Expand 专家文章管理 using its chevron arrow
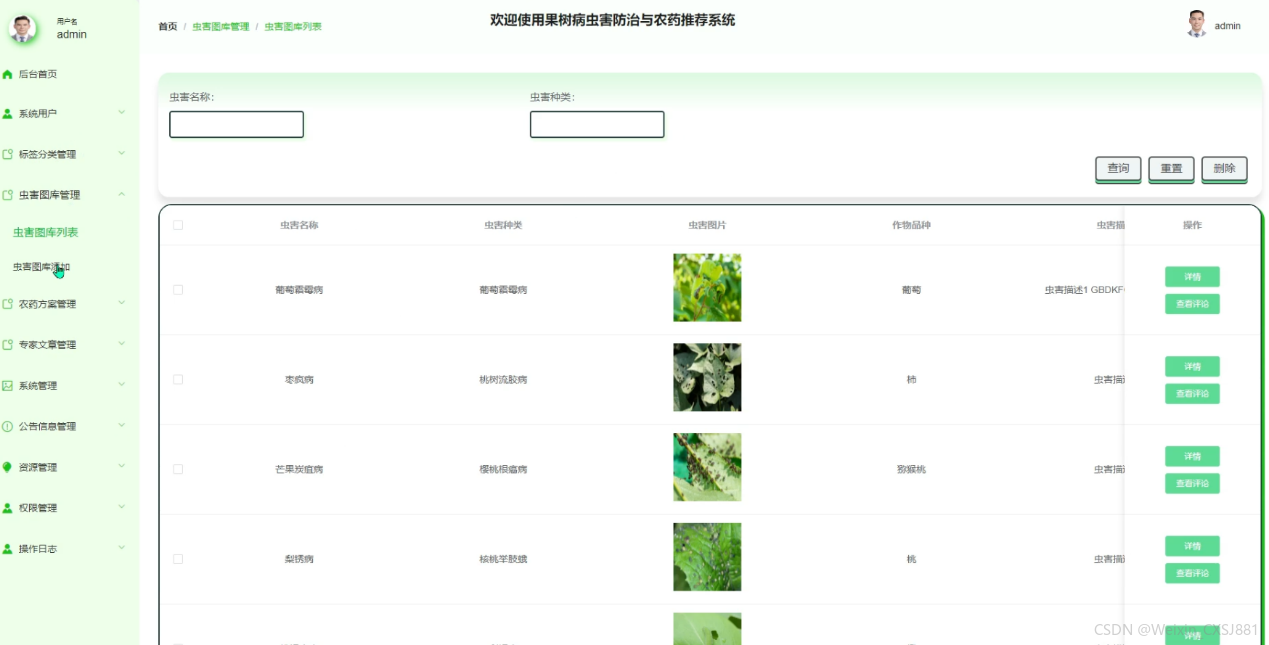The height and width of the screenshot is (645, 1269). click(122, 344)
